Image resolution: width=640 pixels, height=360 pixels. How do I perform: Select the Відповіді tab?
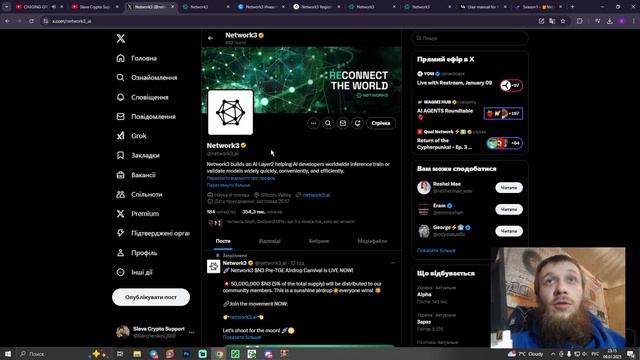(269, 241)
